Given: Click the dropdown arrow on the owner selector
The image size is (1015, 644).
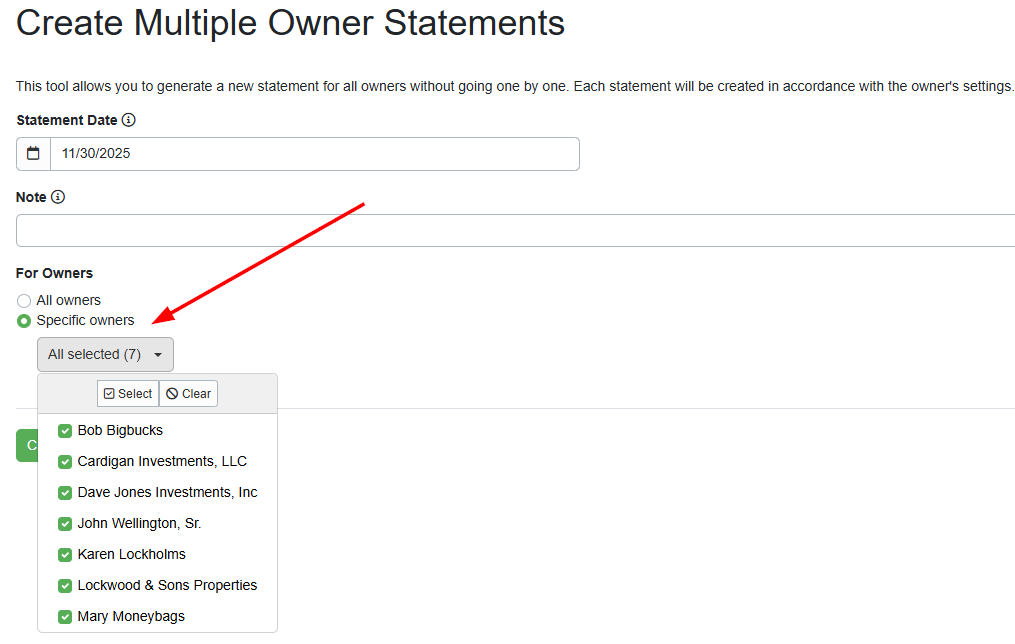Looking at the screenshot, I should (158, 354).
